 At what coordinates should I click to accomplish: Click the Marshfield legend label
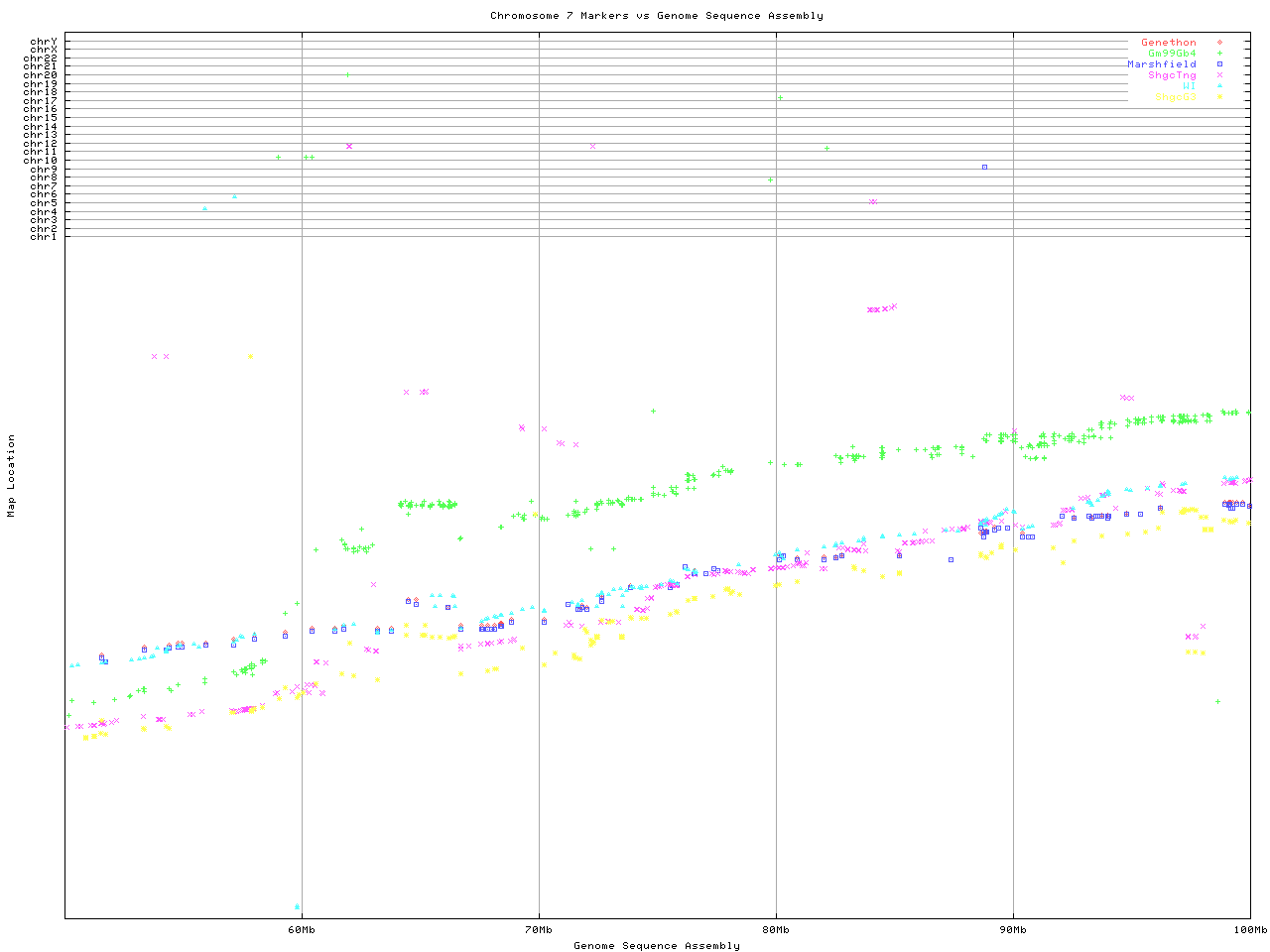[x=1161, y=64]
